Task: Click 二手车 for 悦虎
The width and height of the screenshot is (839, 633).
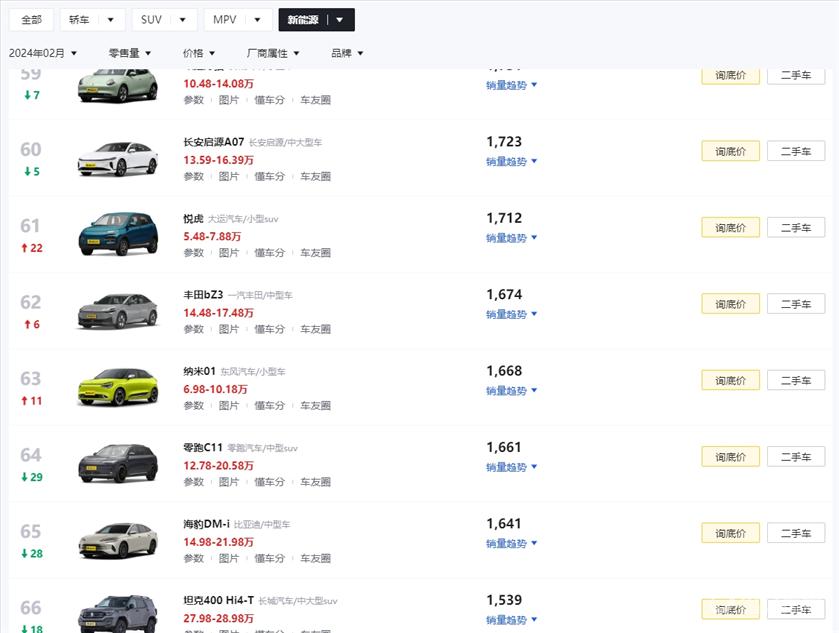Action: (x=796, y=228)
